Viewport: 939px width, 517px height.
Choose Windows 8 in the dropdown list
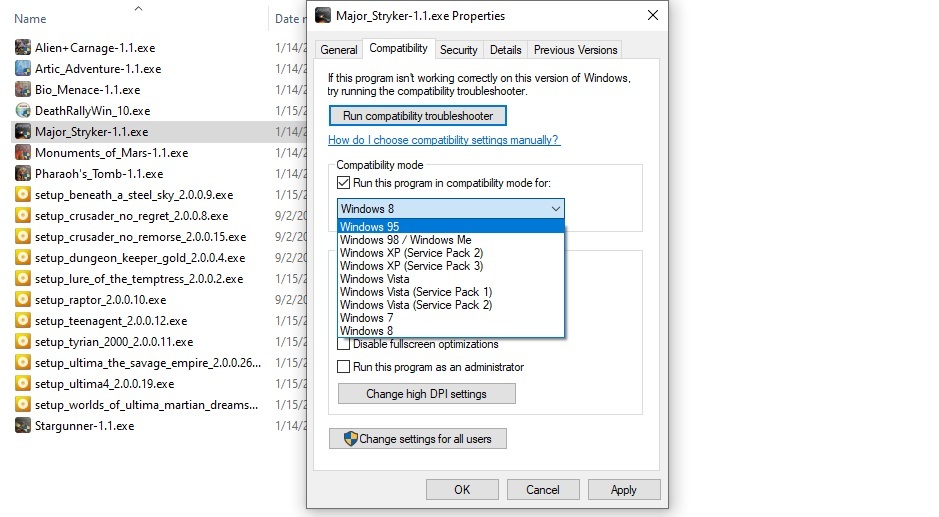pyautogui.click(x=451, y=331)
